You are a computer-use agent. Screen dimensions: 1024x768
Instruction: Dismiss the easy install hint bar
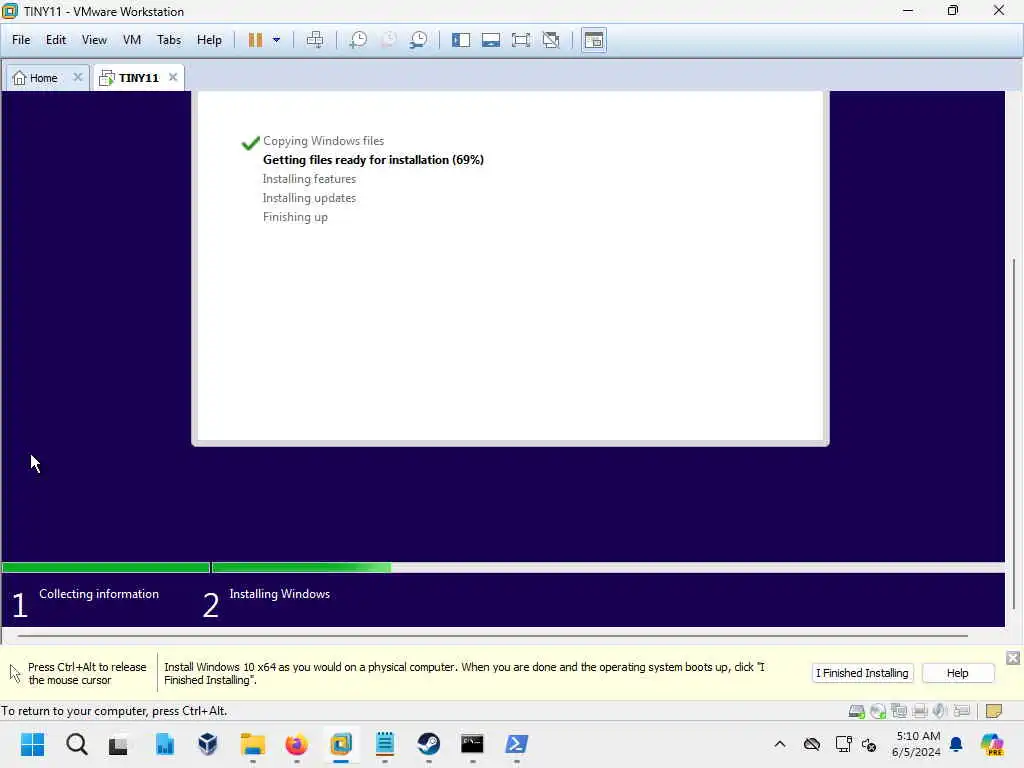(x=1013, y=658)
